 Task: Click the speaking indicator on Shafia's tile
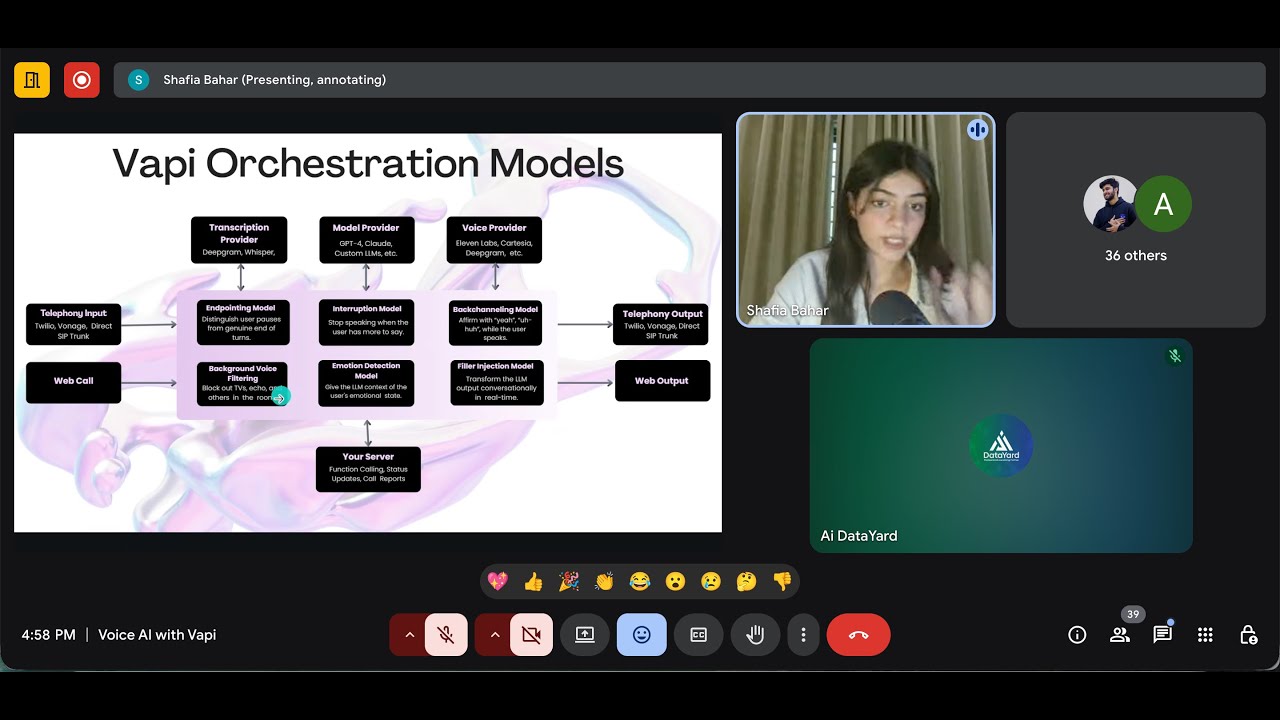[x=977, y=130]
